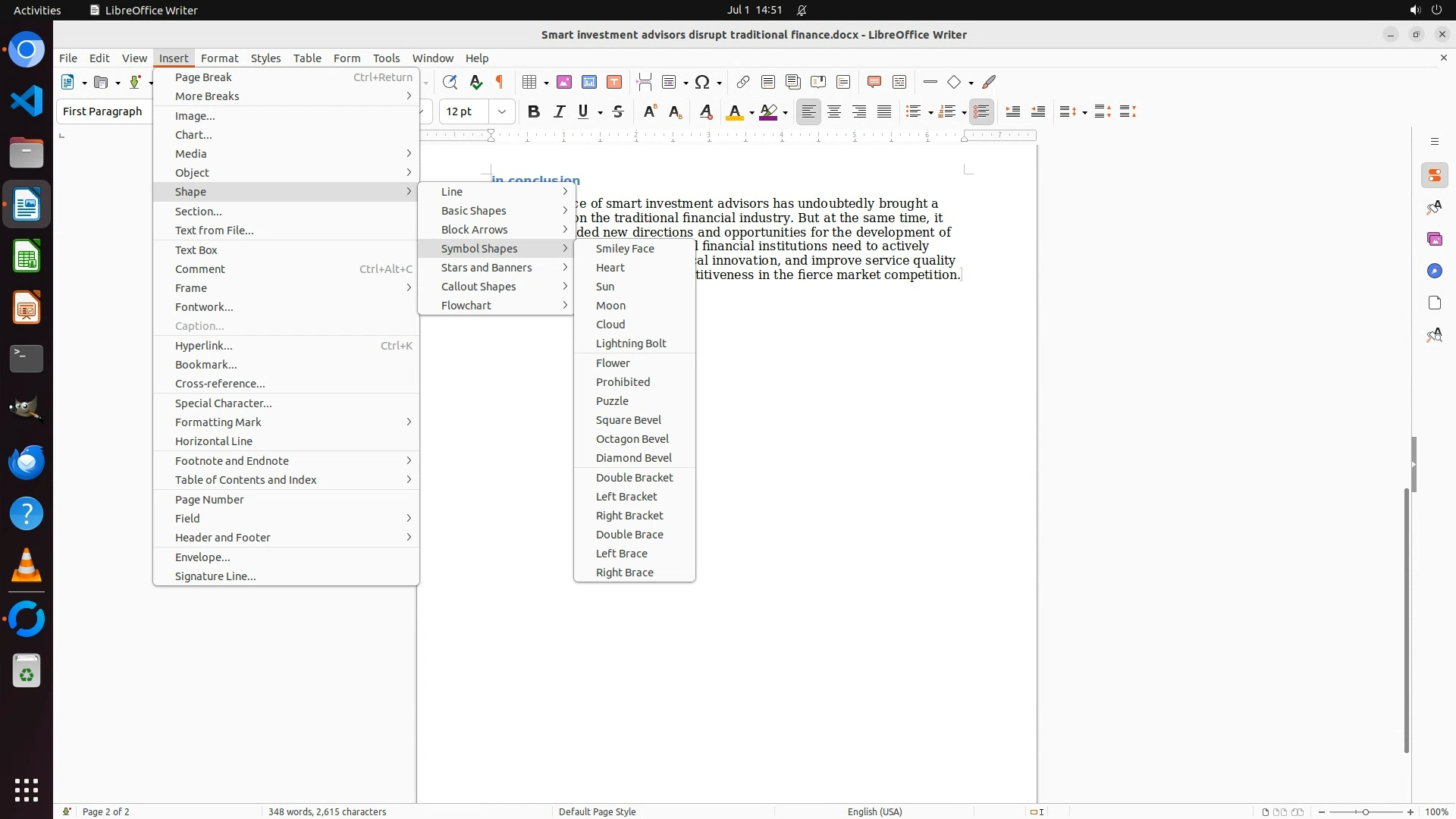Click the Insert Image toolbar icon
The width and height of the screenshot is (1456, 819).
pos(564,82)
